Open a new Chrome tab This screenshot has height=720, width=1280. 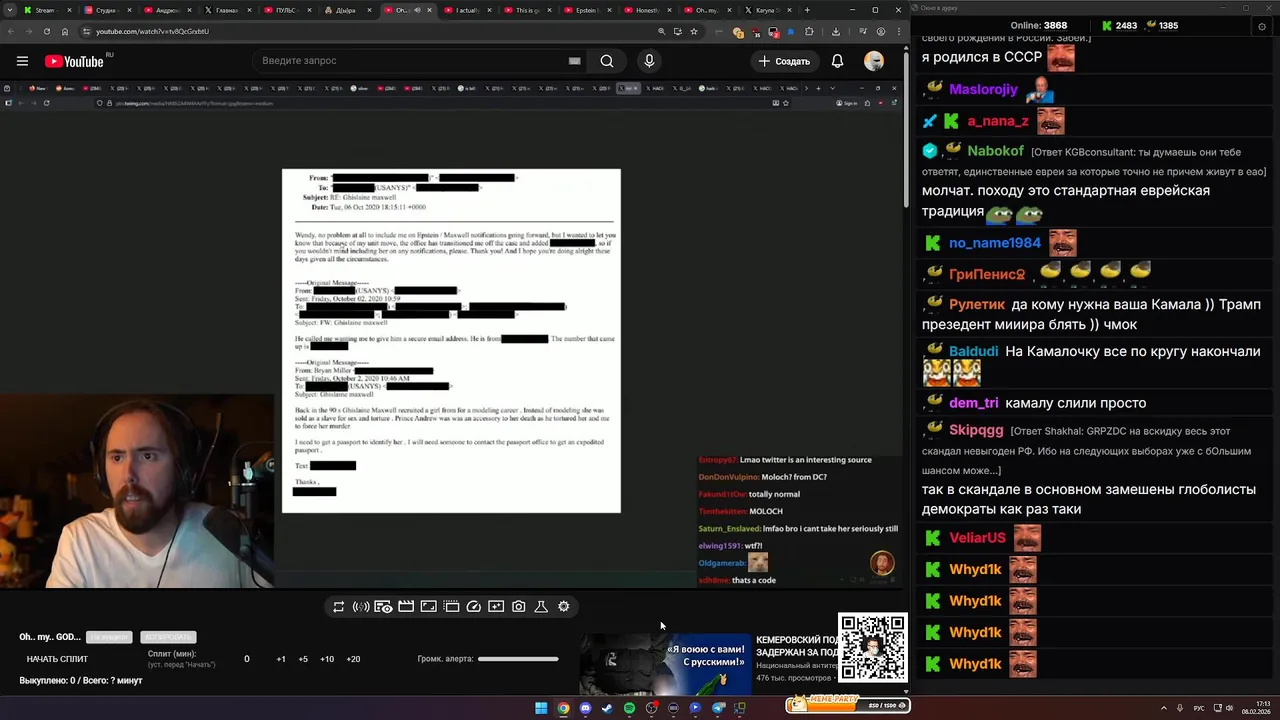click(808, 10)
